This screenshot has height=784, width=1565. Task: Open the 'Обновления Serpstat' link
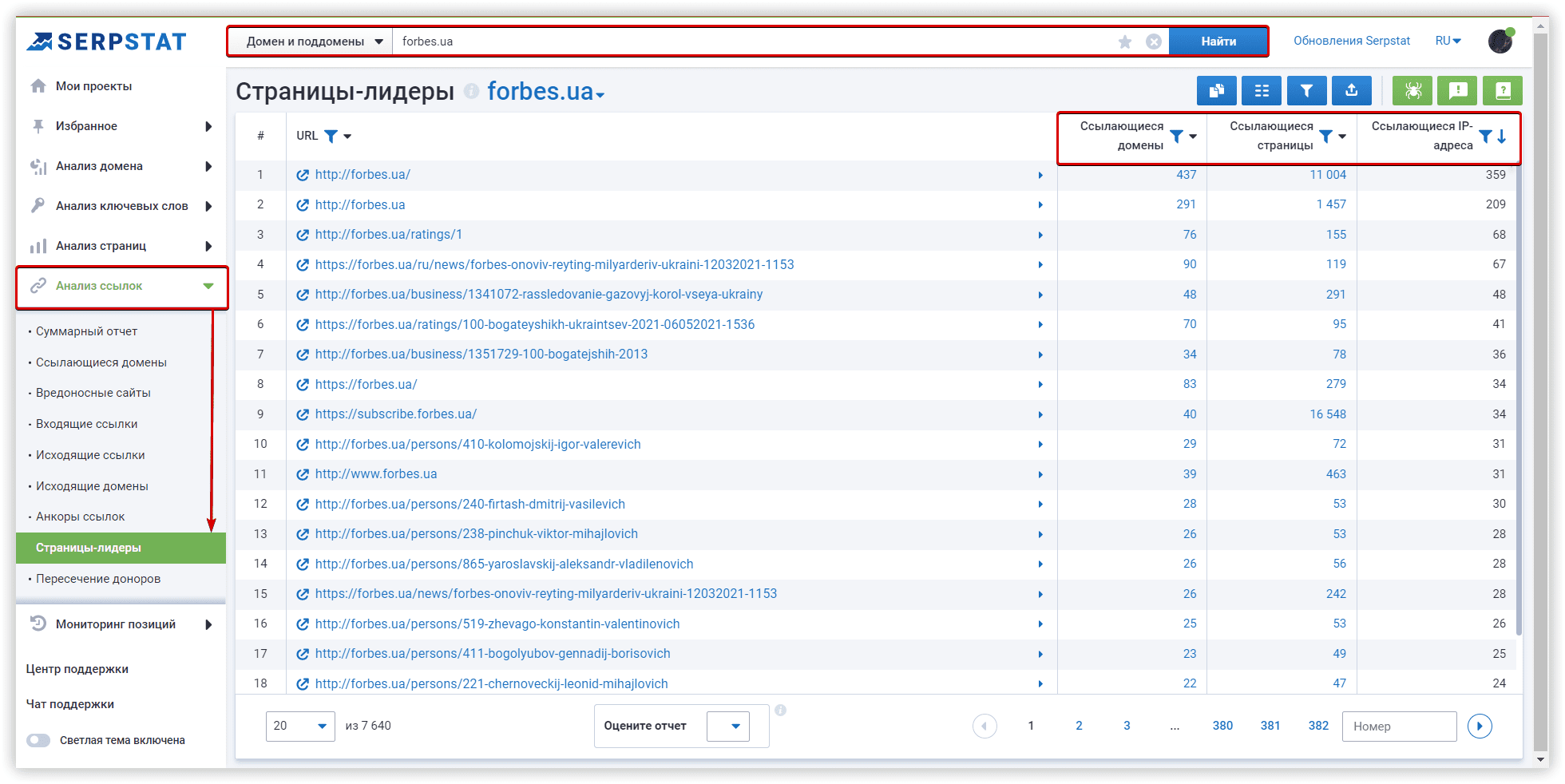coord(1351,41)
